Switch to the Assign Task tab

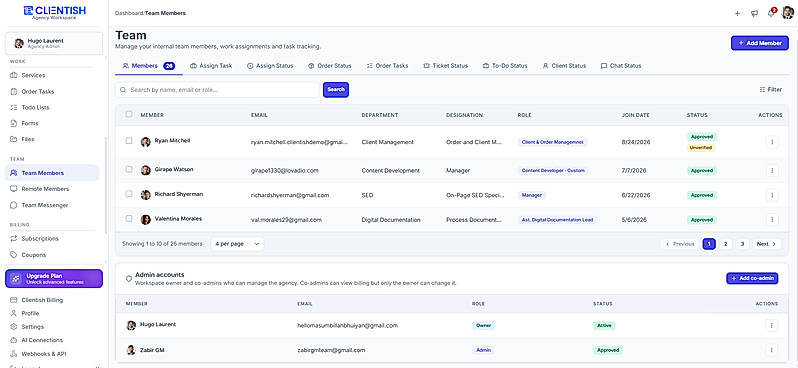click(x=211, y=66)
